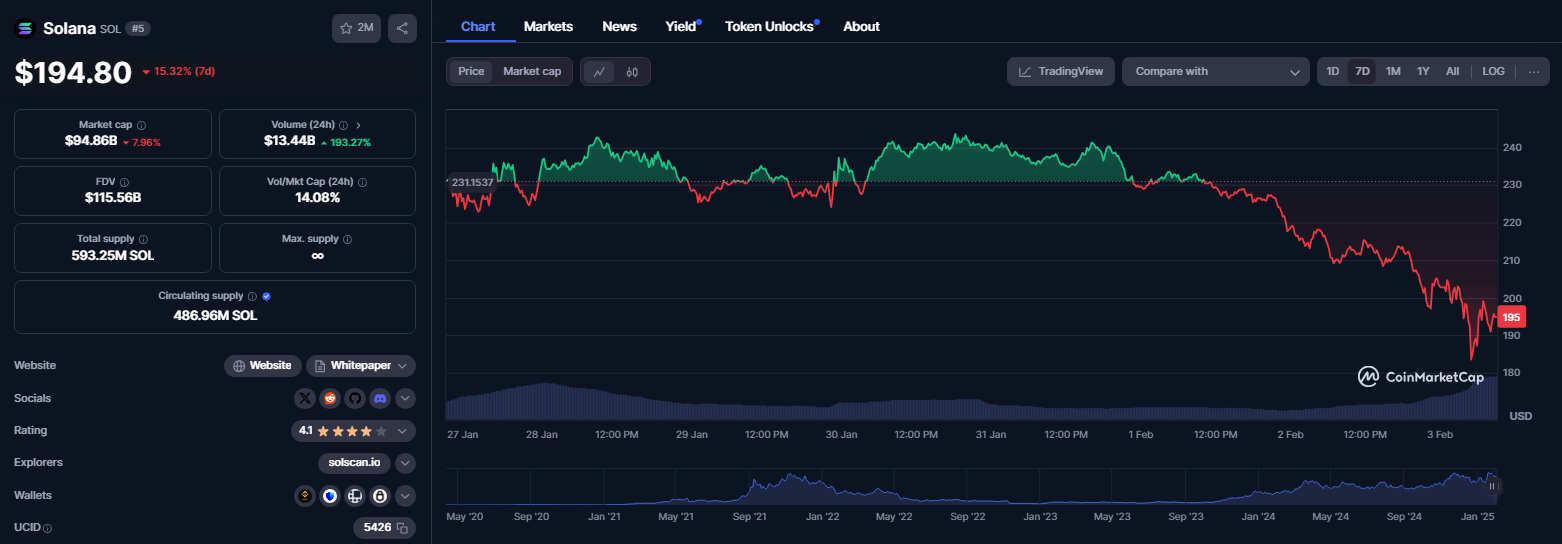Click the $194.80 price text
The image size is (1562, 544).
73,72
